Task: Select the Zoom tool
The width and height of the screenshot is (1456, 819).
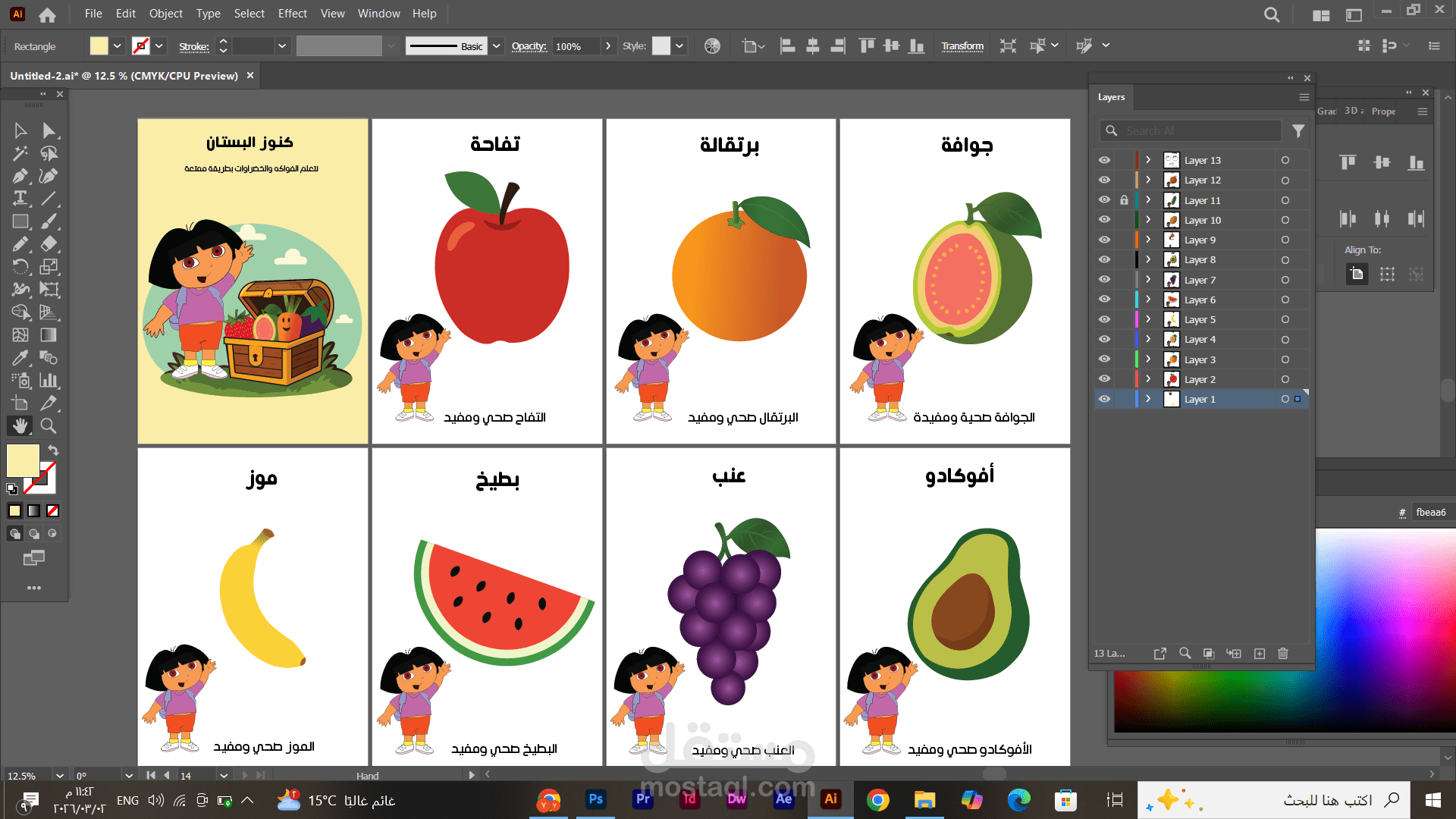Action: (x=49, y=426)
